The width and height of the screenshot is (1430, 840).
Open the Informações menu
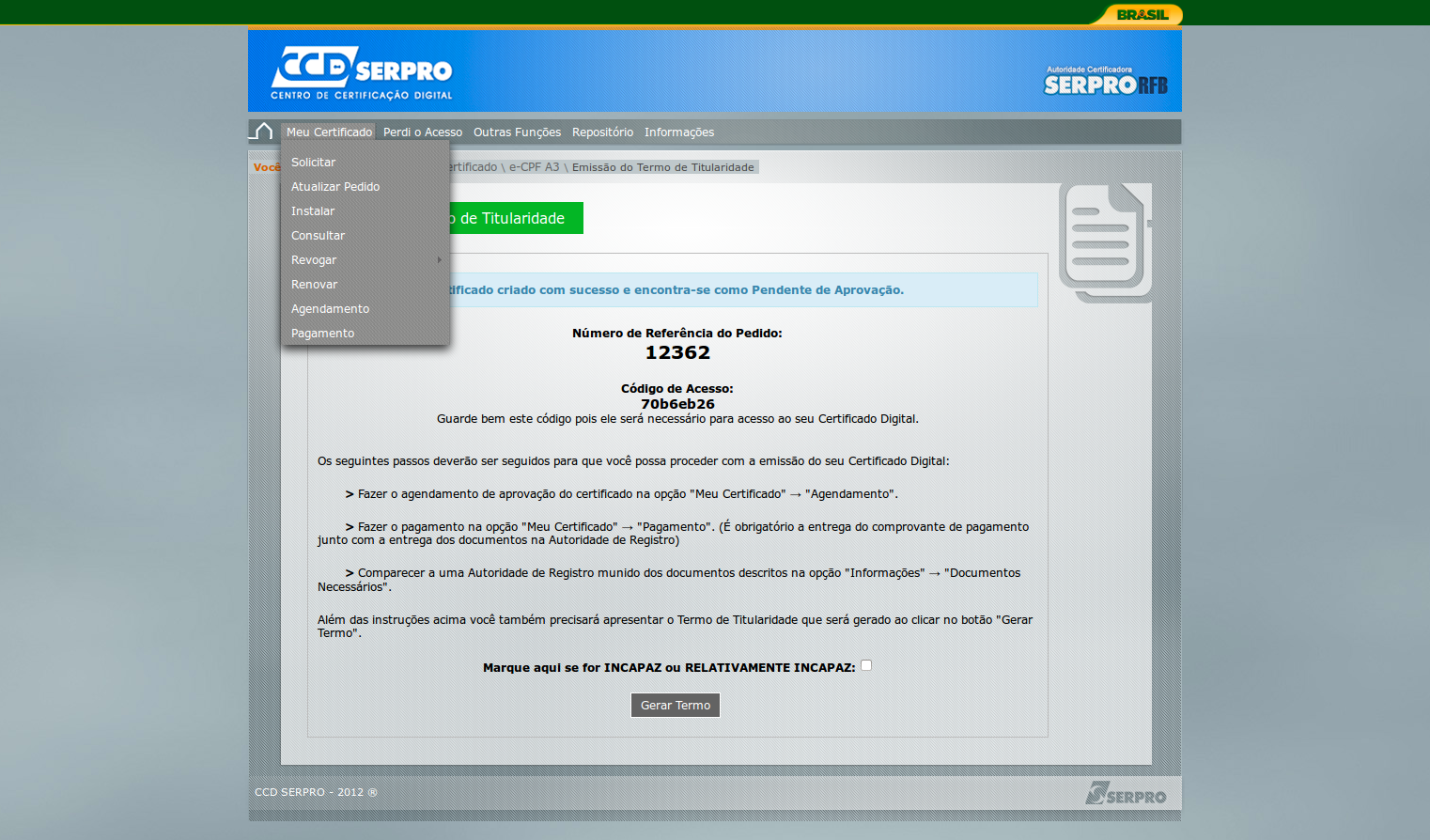point(678,132)
